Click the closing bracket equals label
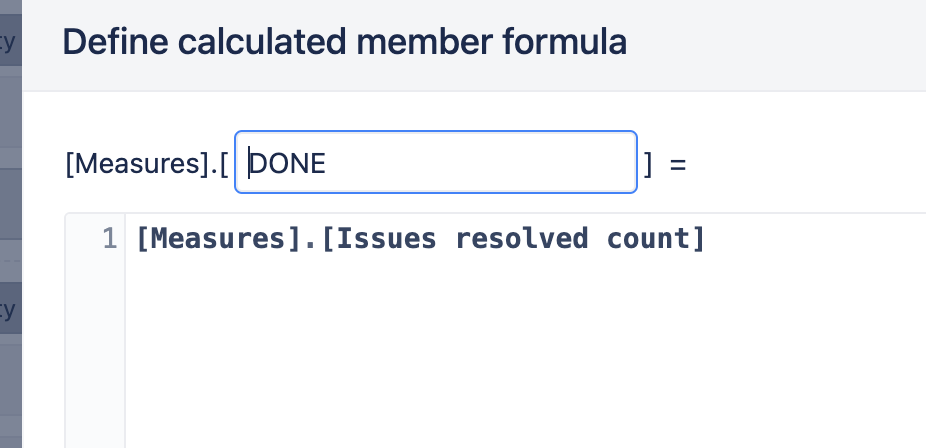The image size is (926, 448). coord(665,164)
